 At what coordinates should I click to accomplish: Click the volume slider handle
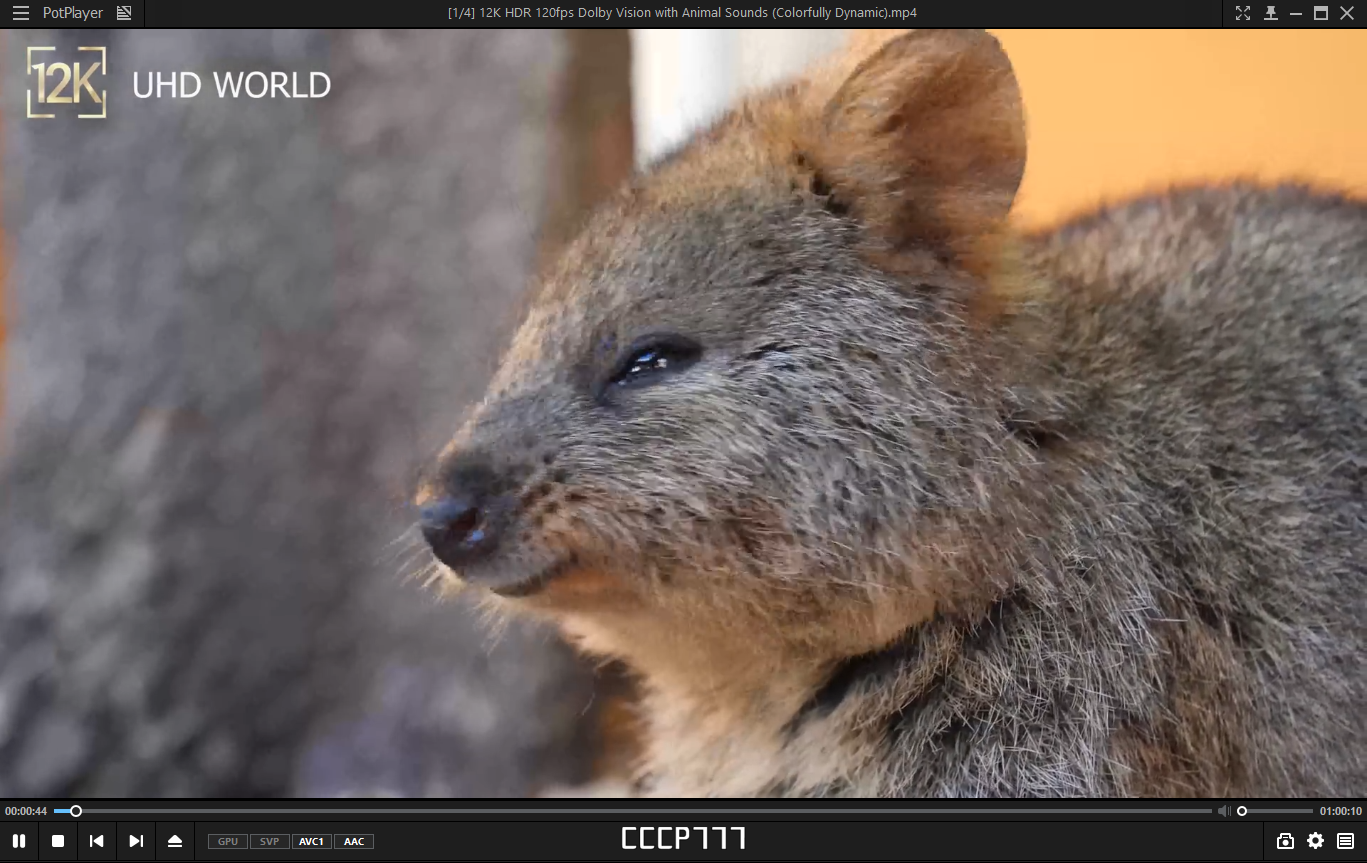pyautogui.click(x=1242, y=811)
